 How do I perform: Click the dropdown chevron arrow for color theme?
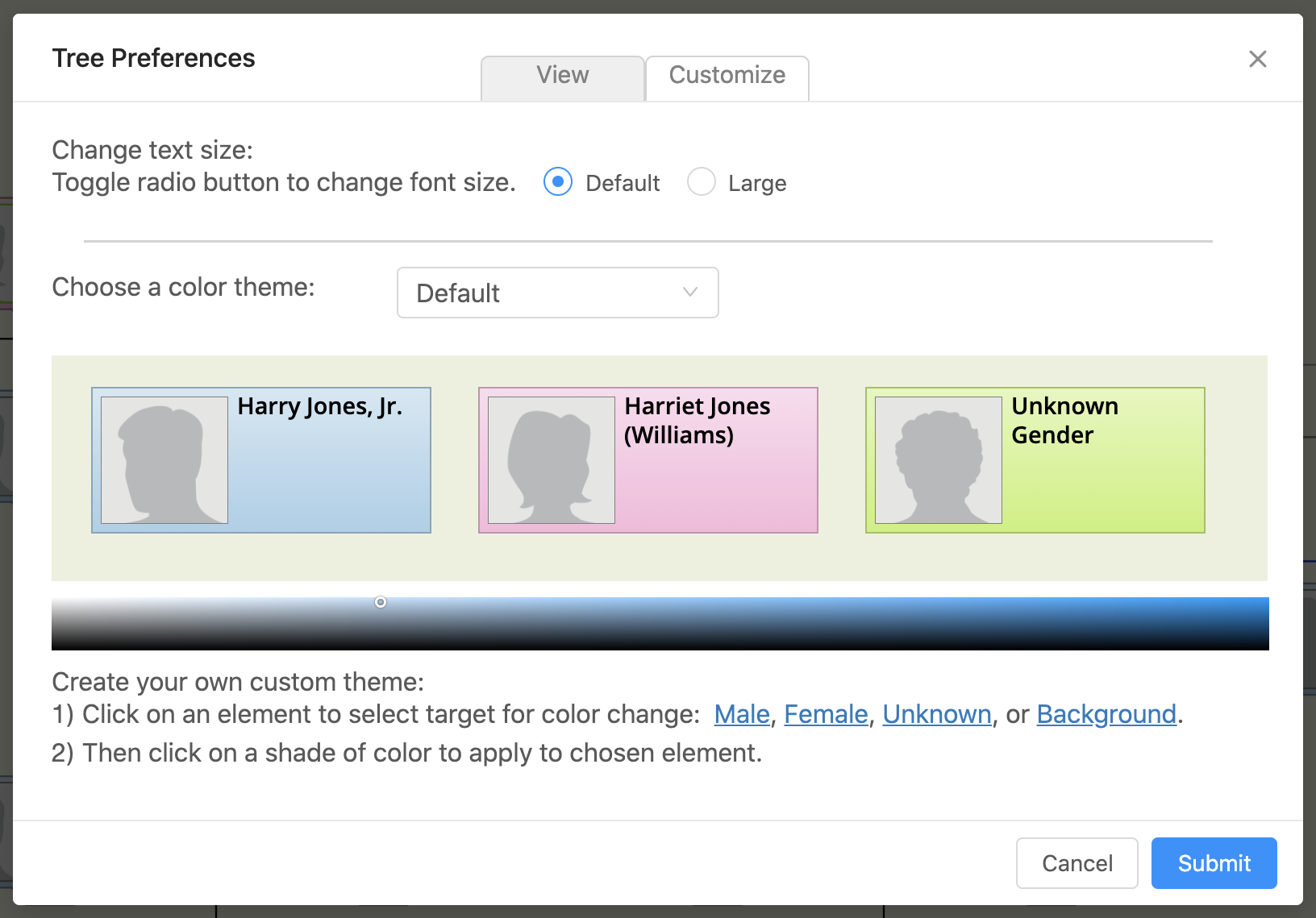tap(689, 292)
